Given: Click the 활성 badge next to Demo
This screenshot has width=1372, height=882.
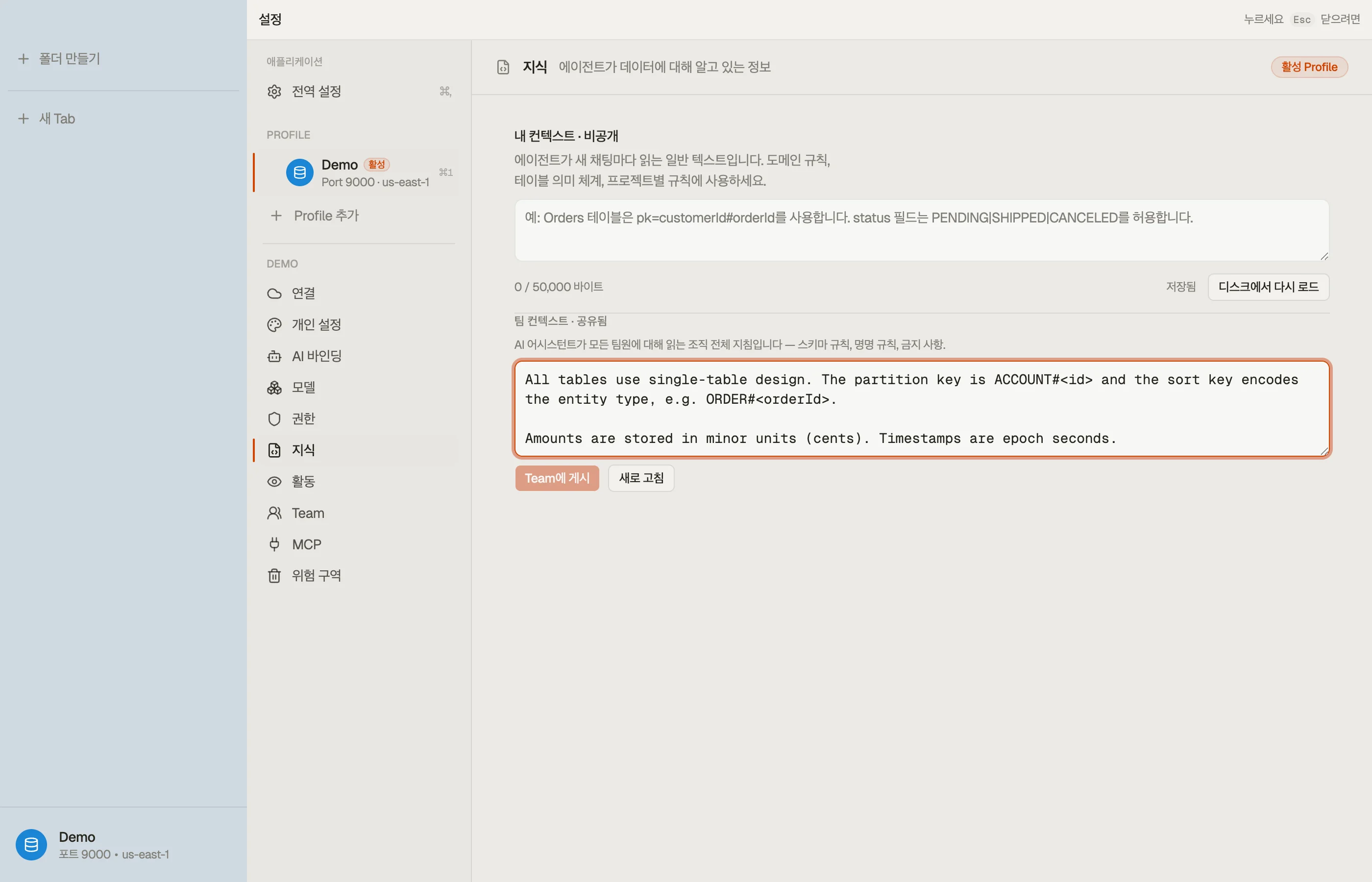Looking at the screenshot, I should pyautogui.click(x=376, y=165).
